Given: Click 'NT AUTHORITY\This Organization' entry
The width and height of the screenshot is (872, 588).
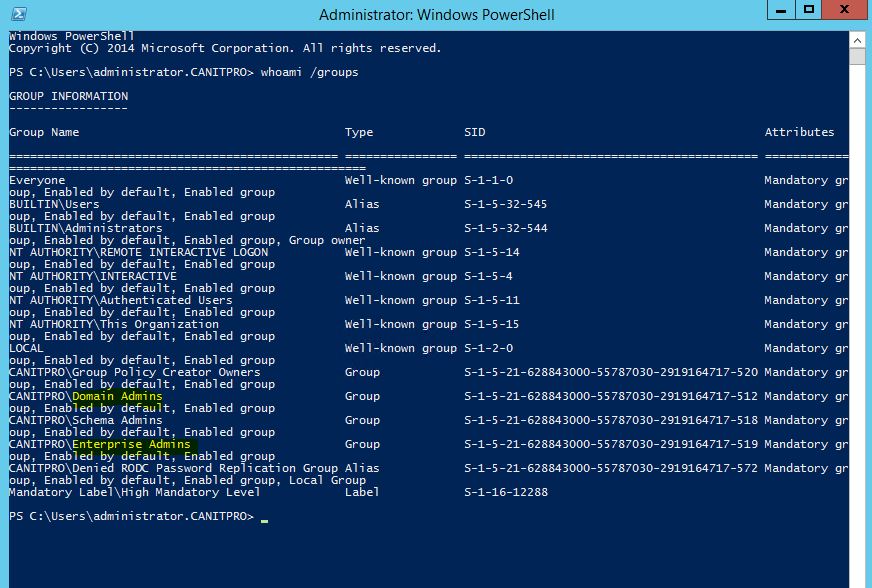Looking at the screenshot, I should point(114,324).
